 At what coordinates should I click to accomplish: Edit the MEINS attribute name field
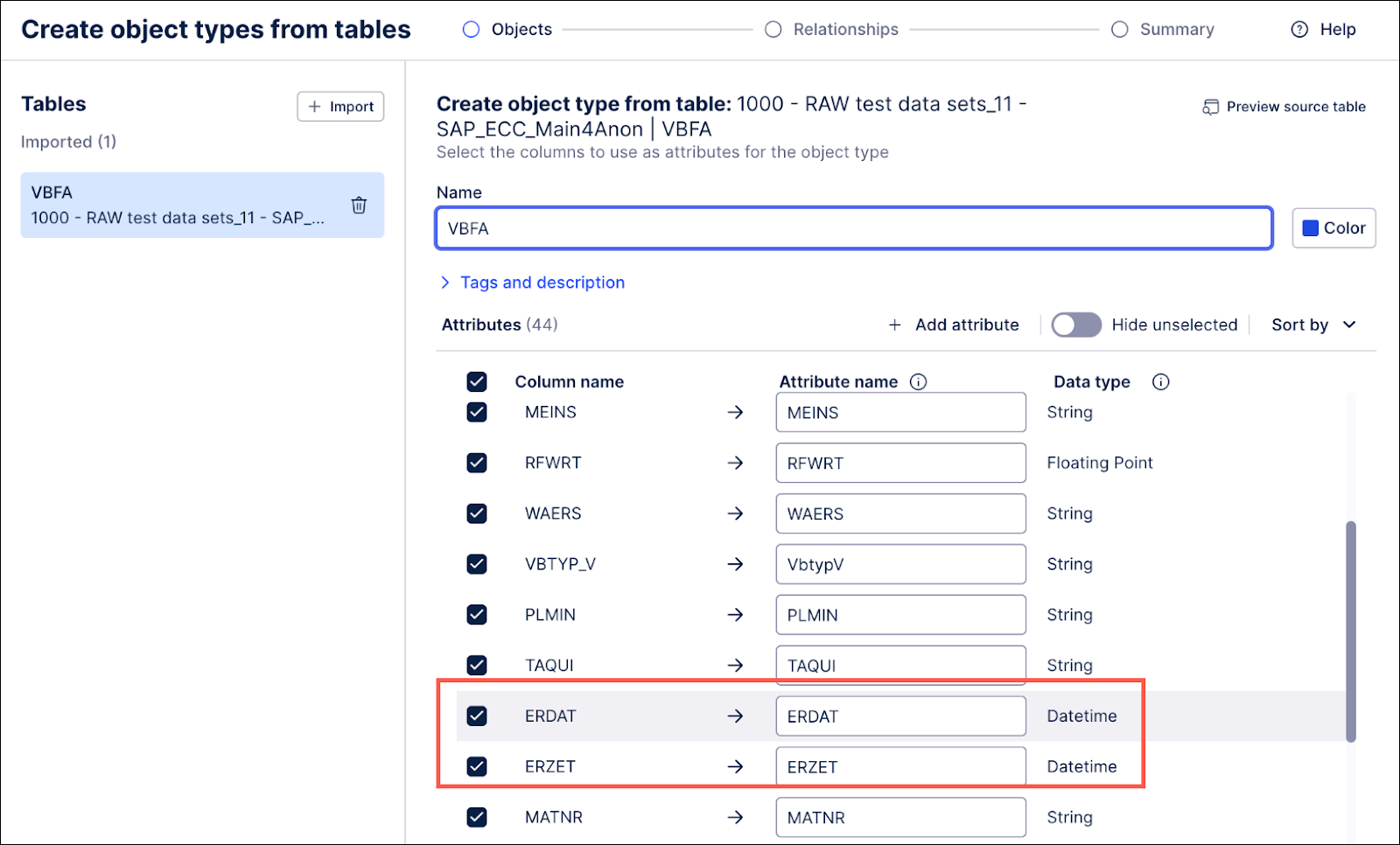point(900,412)
